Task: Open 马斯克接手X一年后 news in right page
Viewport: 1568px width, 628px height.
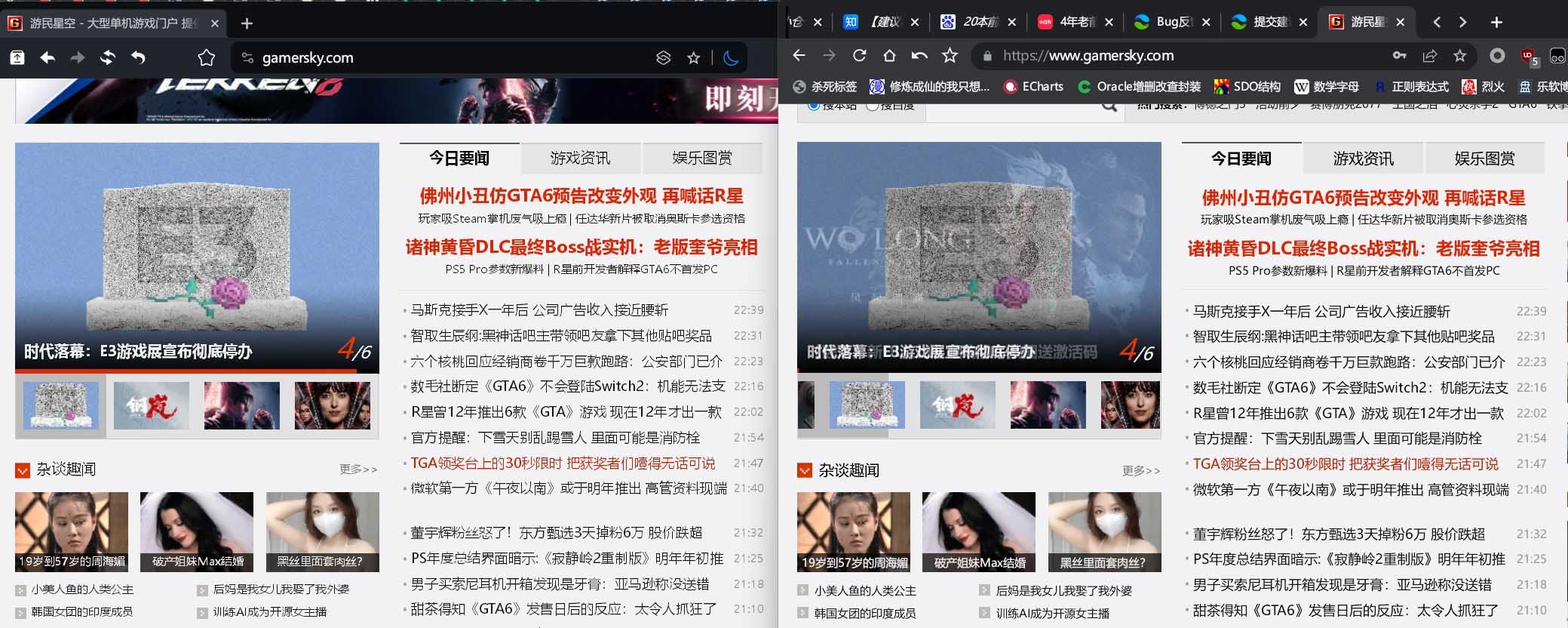Action: pyautogui.click(x=1321, y=311)
